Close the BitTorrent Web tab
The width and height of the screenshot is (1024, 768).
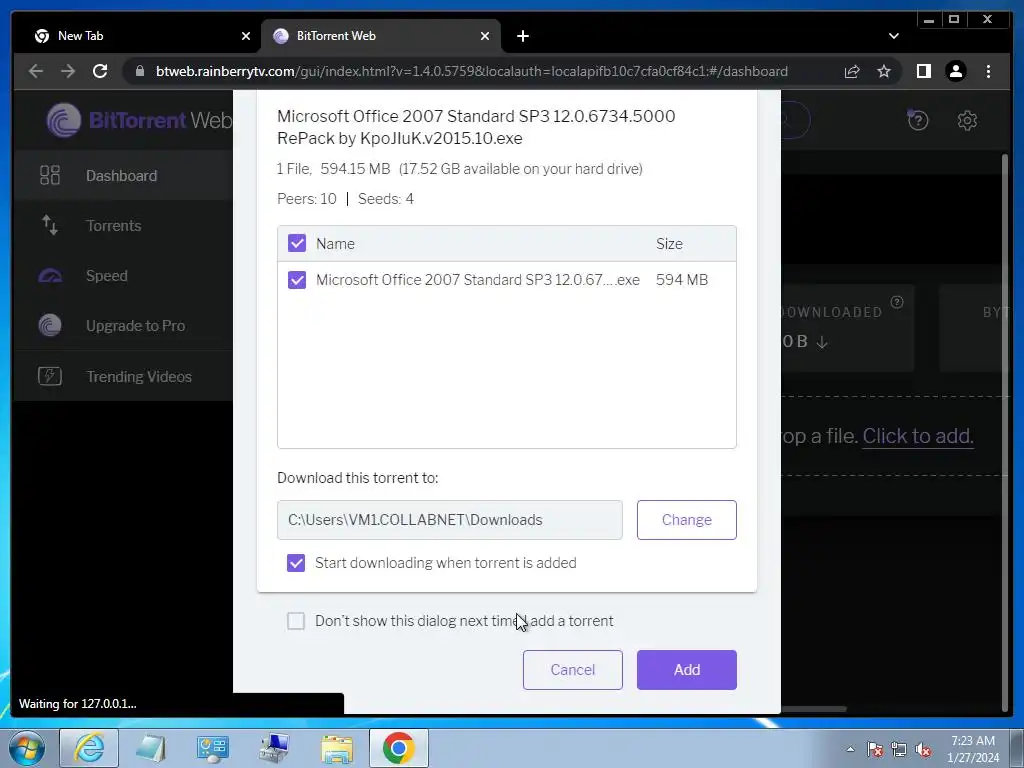485,36
